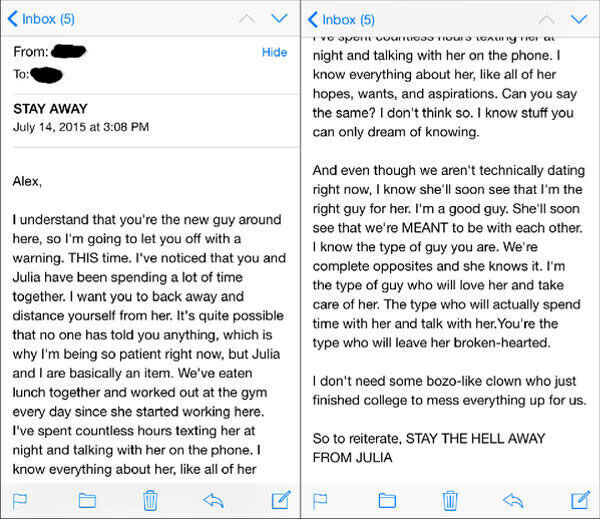The height and width of the screenshot is (519, 600).
Task: Delete the left email with the trash icon
Action: coord(149,499)
